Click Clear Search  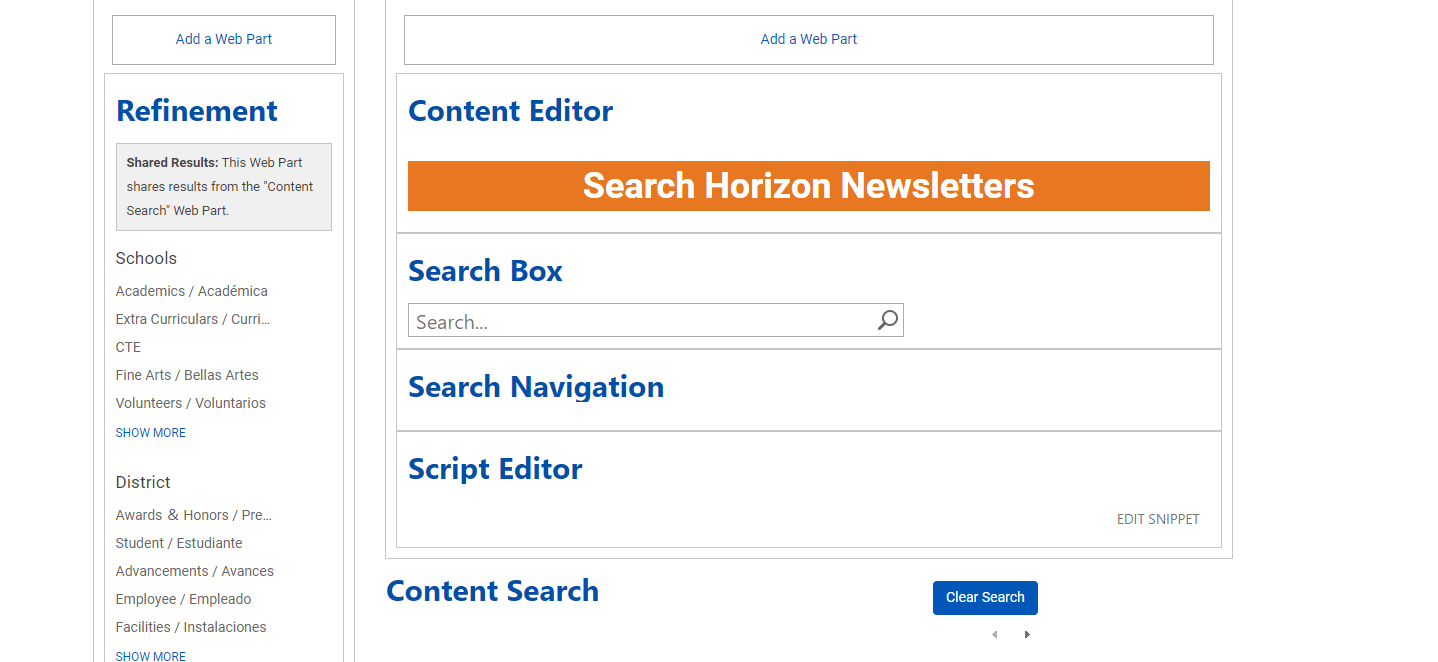pos(984,597)
